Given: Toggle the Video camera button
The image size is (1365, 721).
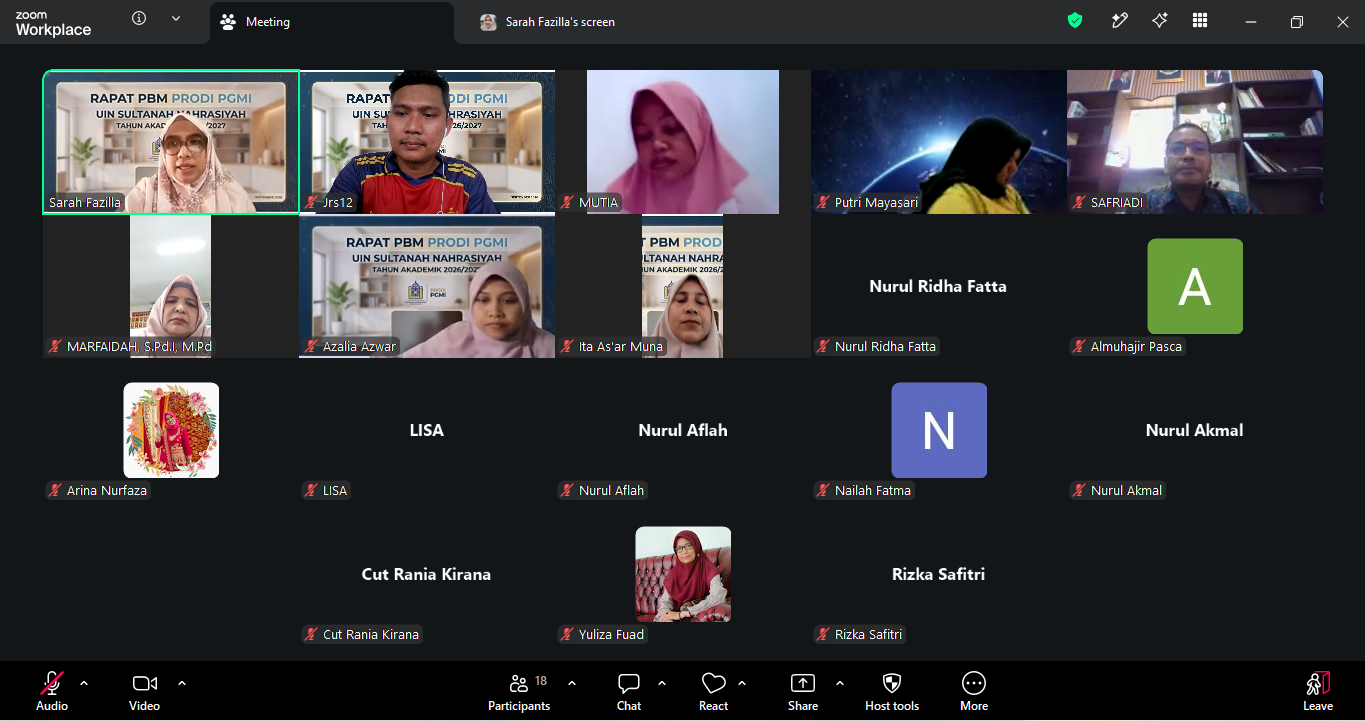Looking at the screenshot, I should [145, 683].
